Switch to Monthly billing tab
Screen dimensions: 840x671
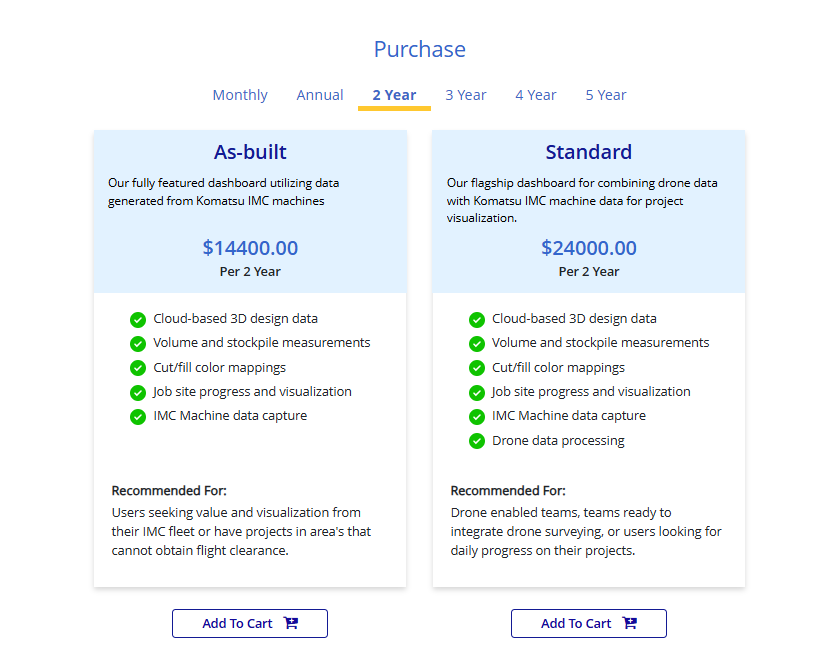tap(240, 95)
